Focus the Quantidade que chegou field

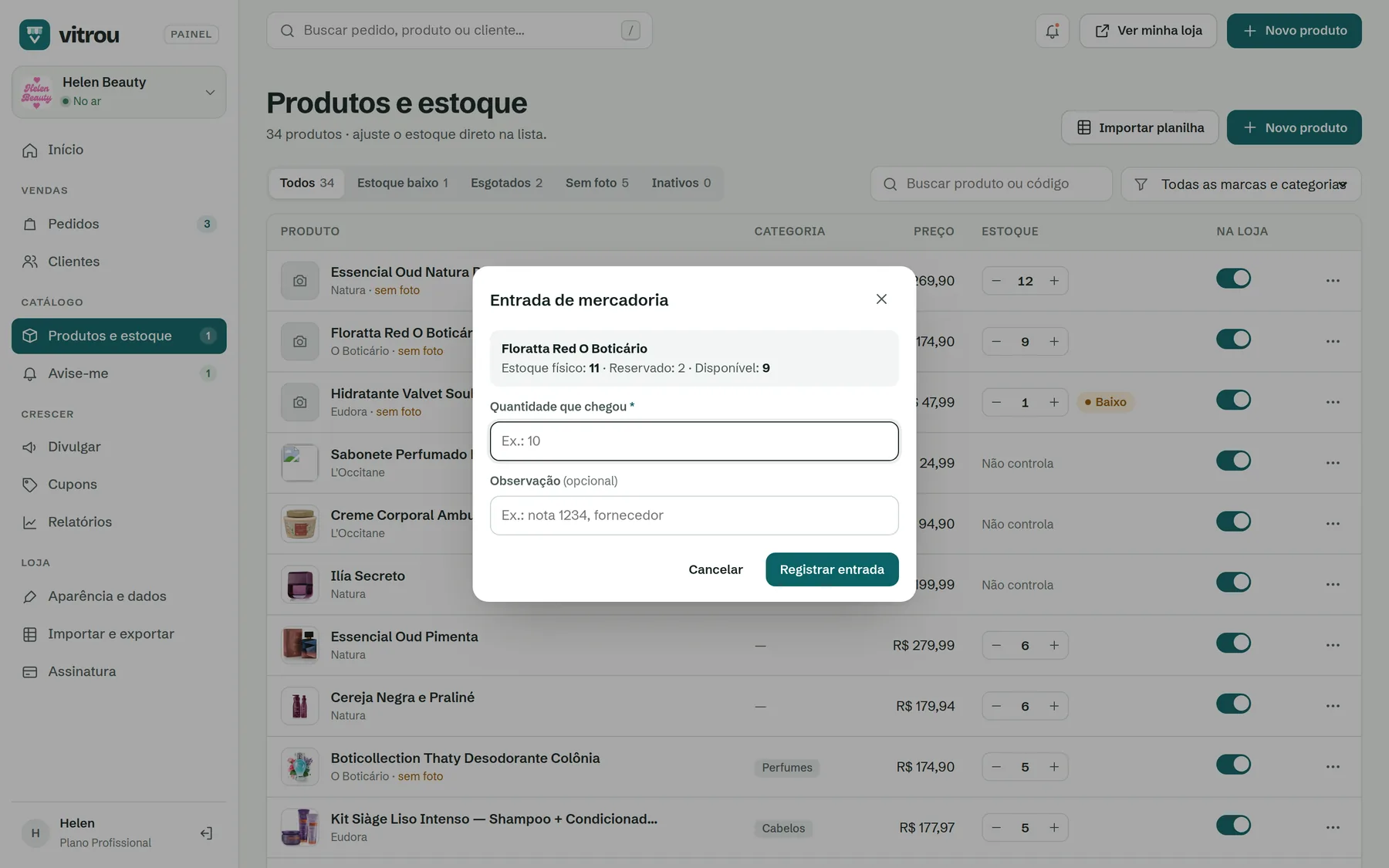click(x=694, y=441)
